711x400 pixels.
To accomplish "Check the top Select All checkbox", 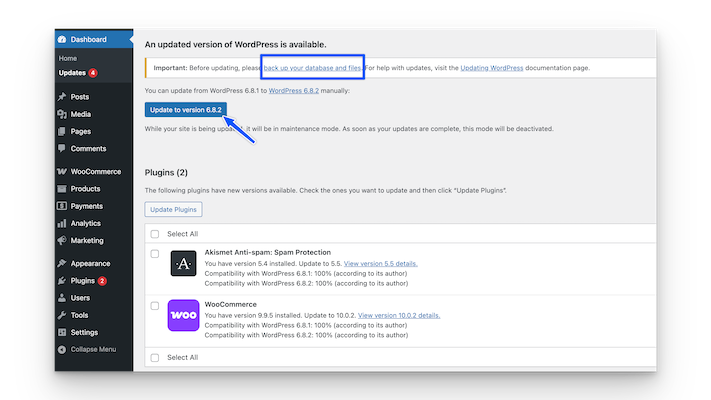I will point(154,234).
